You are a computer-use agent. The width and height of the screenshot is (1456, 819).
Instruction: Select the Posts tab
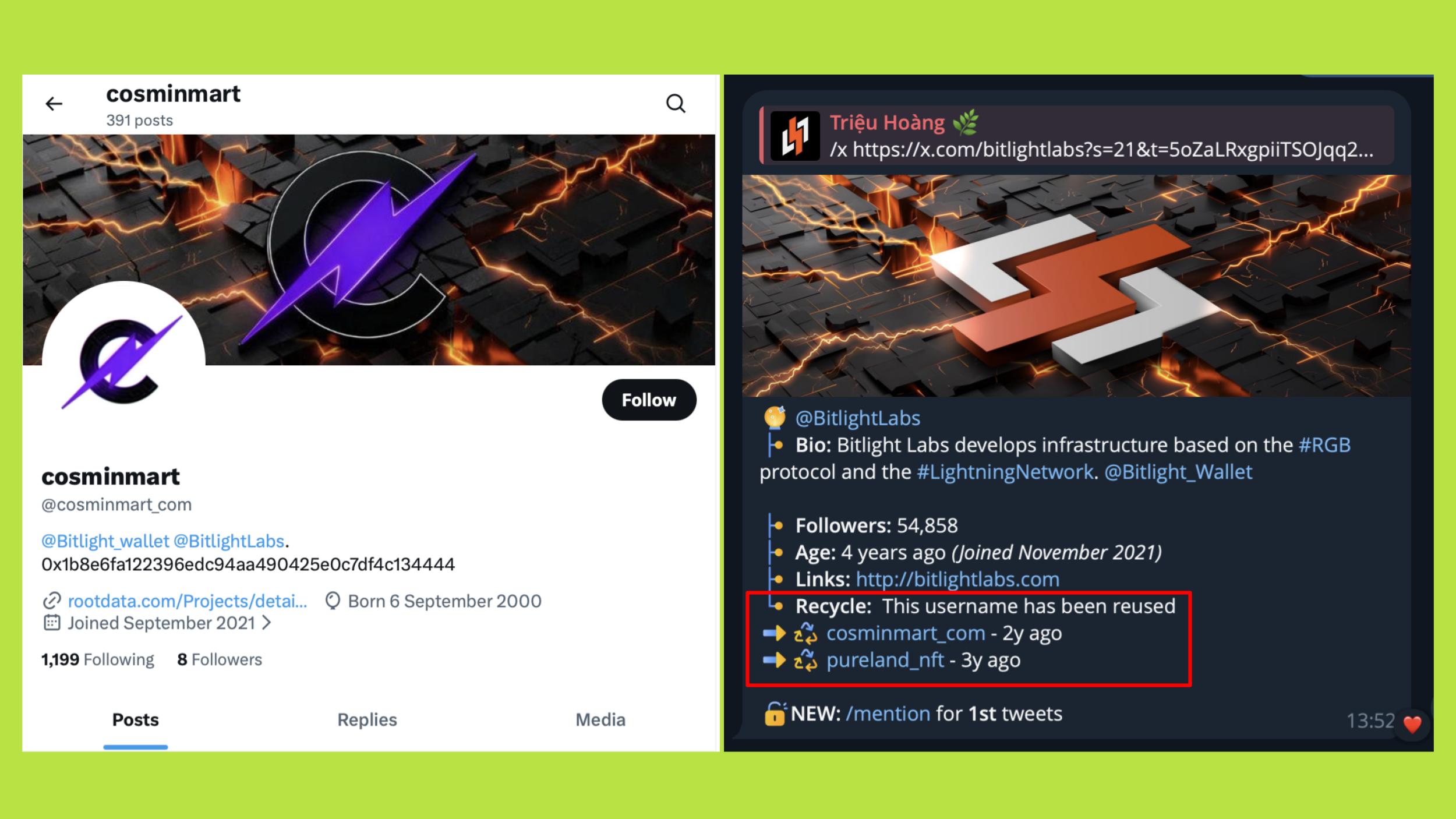(x=135, y=720)
